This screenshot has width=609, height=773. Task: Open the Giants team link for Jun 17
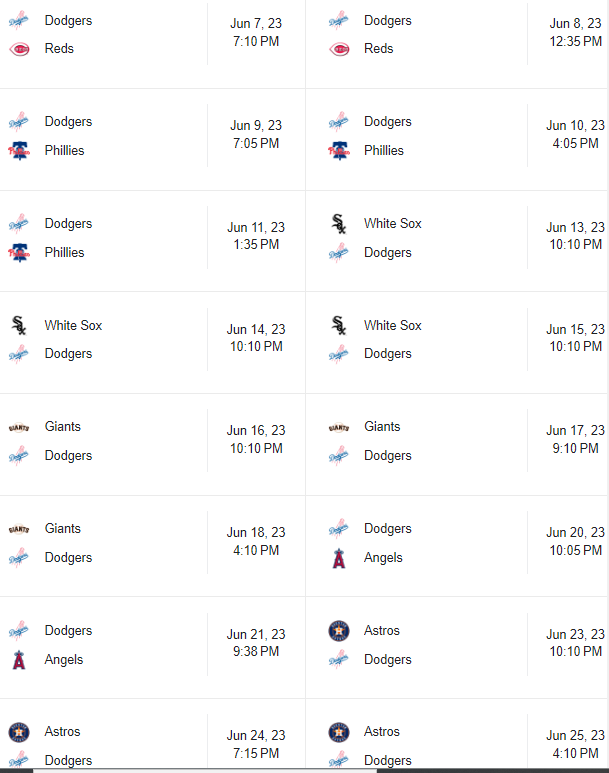click(383, 427)
